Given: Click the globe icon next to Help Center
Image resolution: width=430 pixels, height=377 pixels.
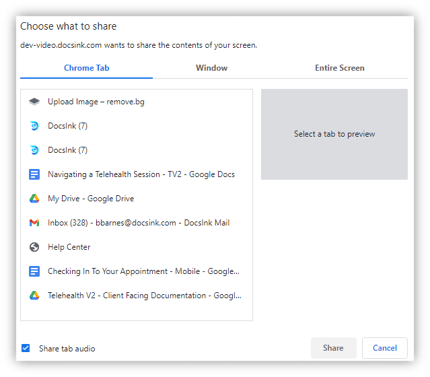Looking at the screenshot, I should click(34, 247).
